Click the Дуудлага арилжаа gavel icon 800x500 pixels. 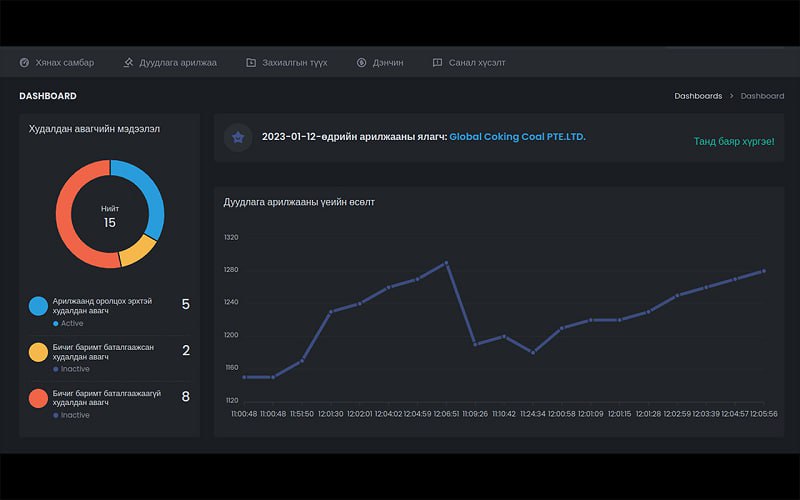click(x=128, y=62)
